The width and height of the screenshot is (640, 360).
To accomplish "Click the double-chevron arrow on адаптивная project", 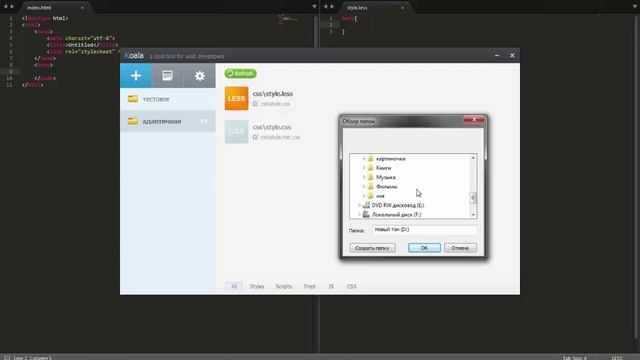I will tap(203, 121).
